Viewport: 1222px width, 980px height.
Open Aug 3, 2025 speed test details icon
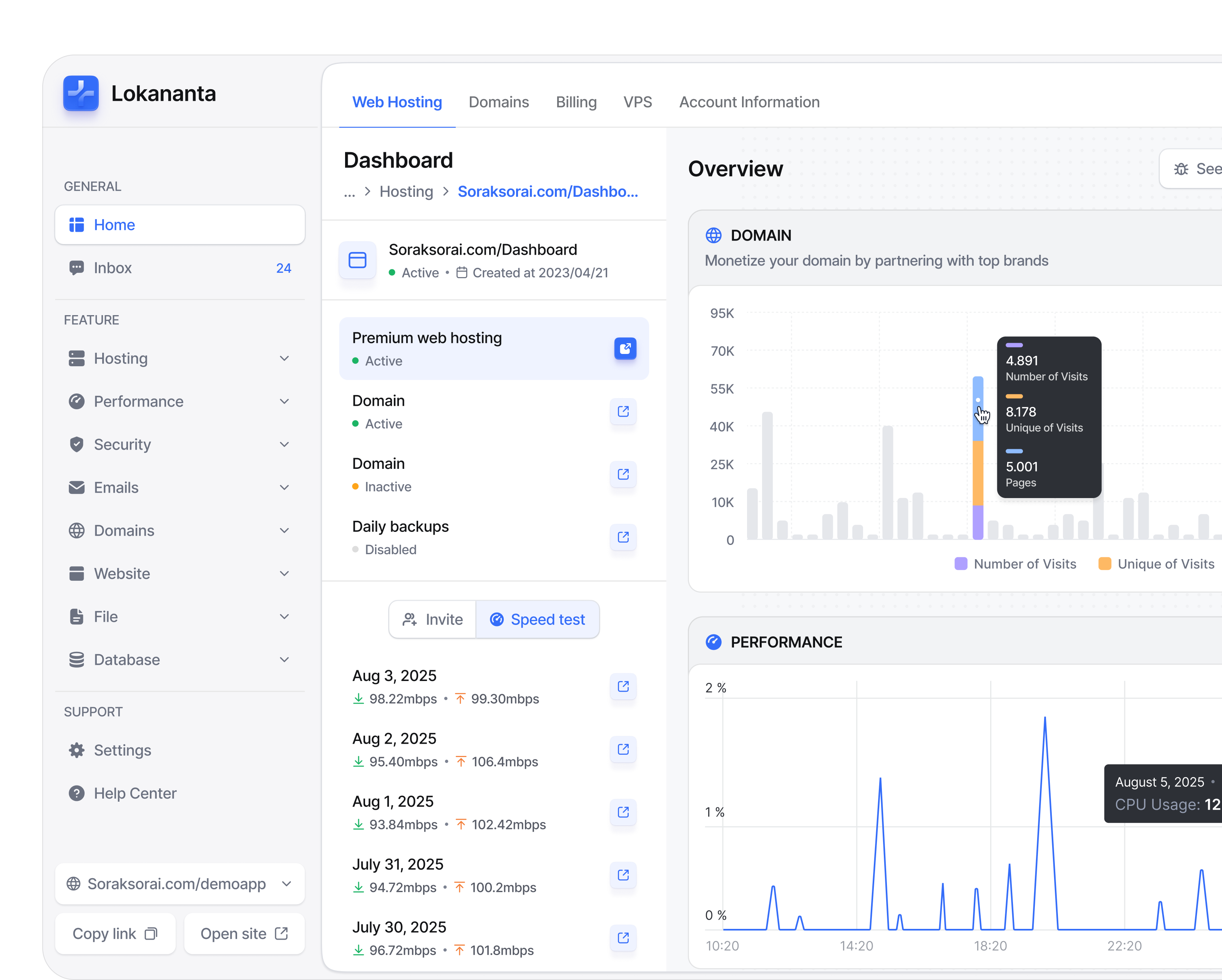point(623,686)
